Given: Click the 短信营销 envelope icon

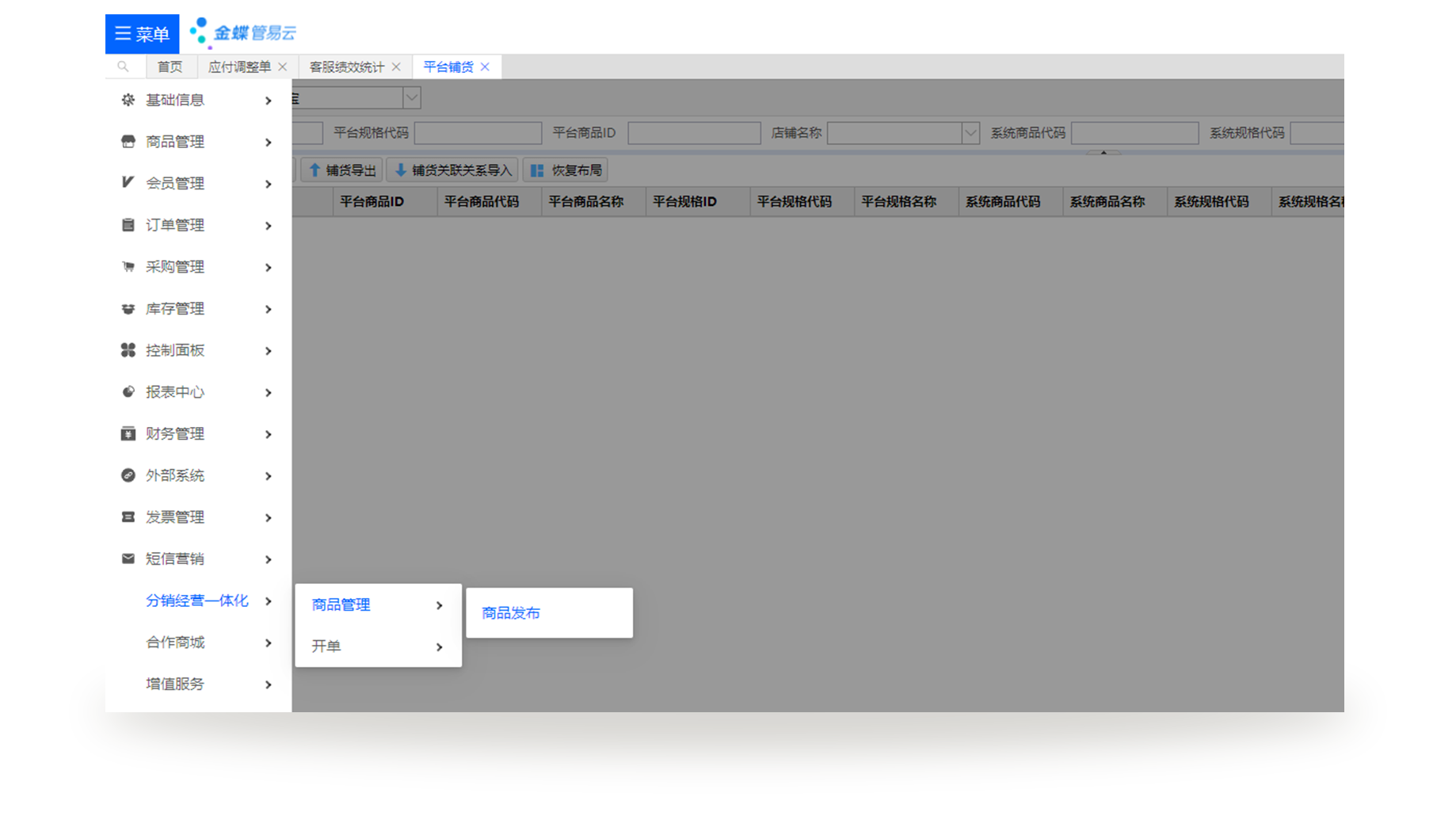Looking at the screenshot, I should pyautogui.click(x=128, y=559).
